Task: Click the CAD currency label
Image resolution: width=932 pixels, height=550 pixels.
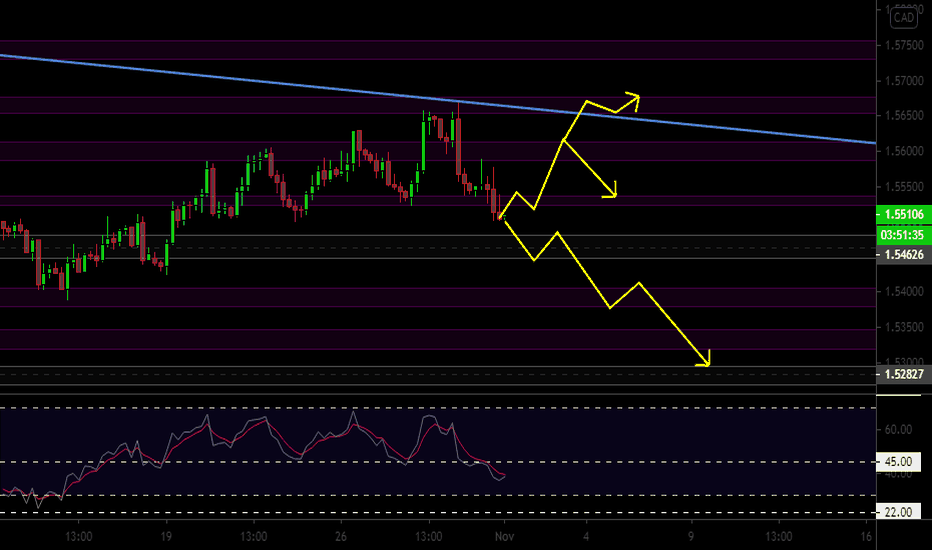Action: pos(903,18)
